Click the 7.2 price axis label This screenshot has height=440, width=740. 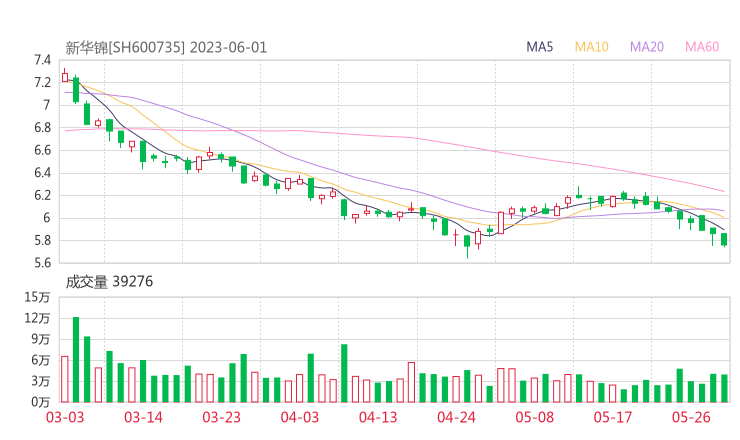pyautogui.click(x=42, y=83)
